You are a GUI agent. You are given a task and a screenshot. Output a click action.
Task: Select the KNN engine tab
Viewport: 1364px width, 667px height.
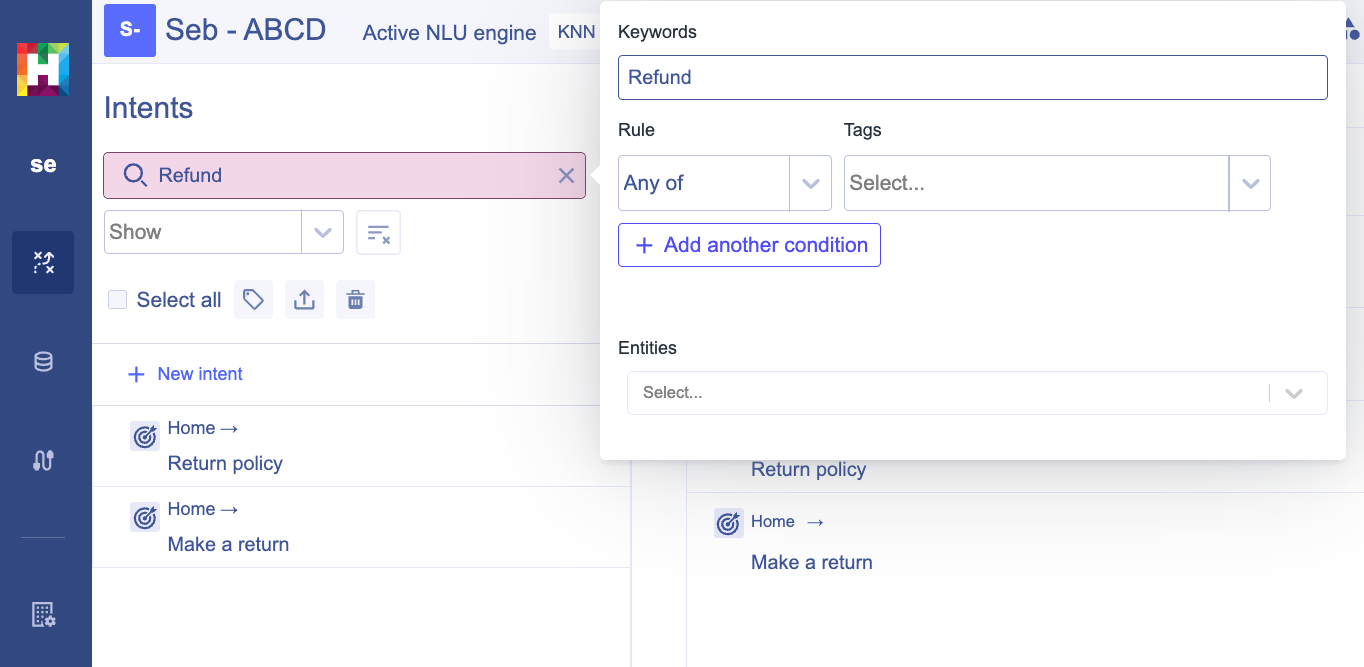click(576, 31)
